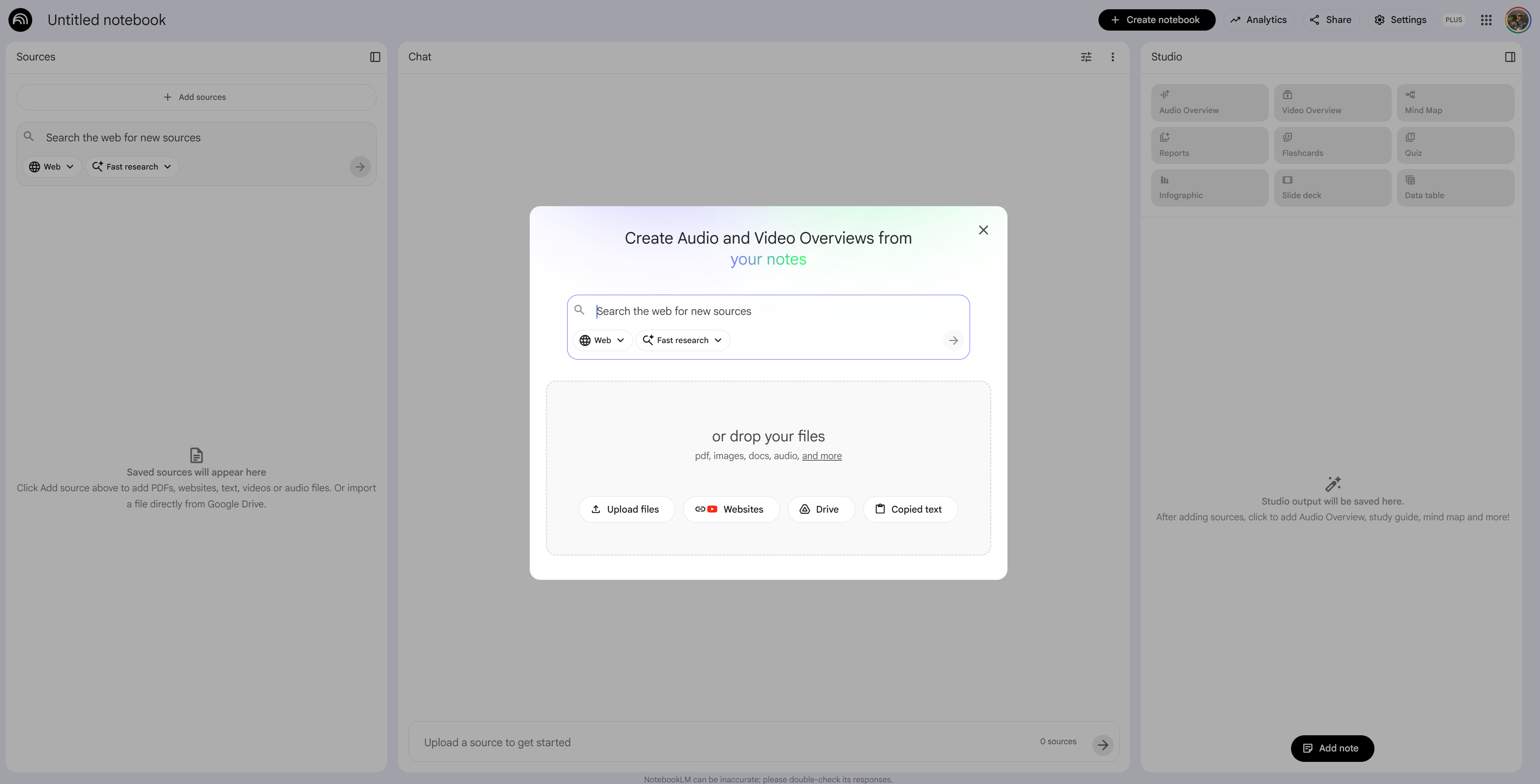Open the Analytics page
The image size is (1540, 784).
tap(1258, 20)
